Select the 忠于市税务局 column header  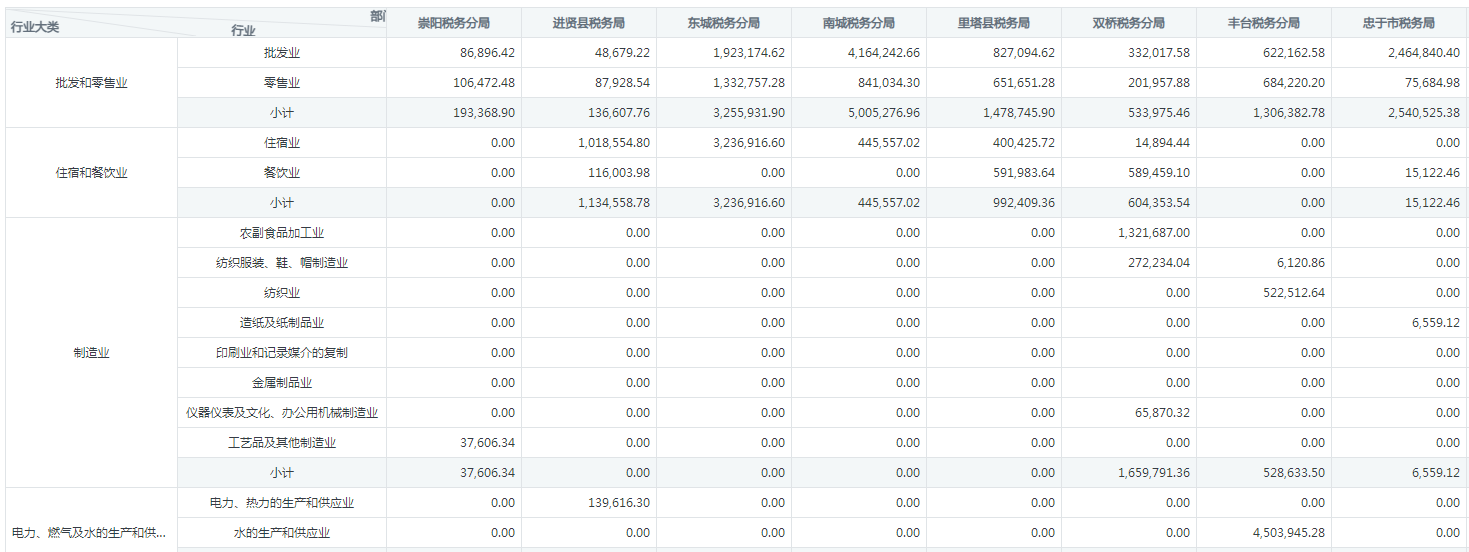(1399, 23)
